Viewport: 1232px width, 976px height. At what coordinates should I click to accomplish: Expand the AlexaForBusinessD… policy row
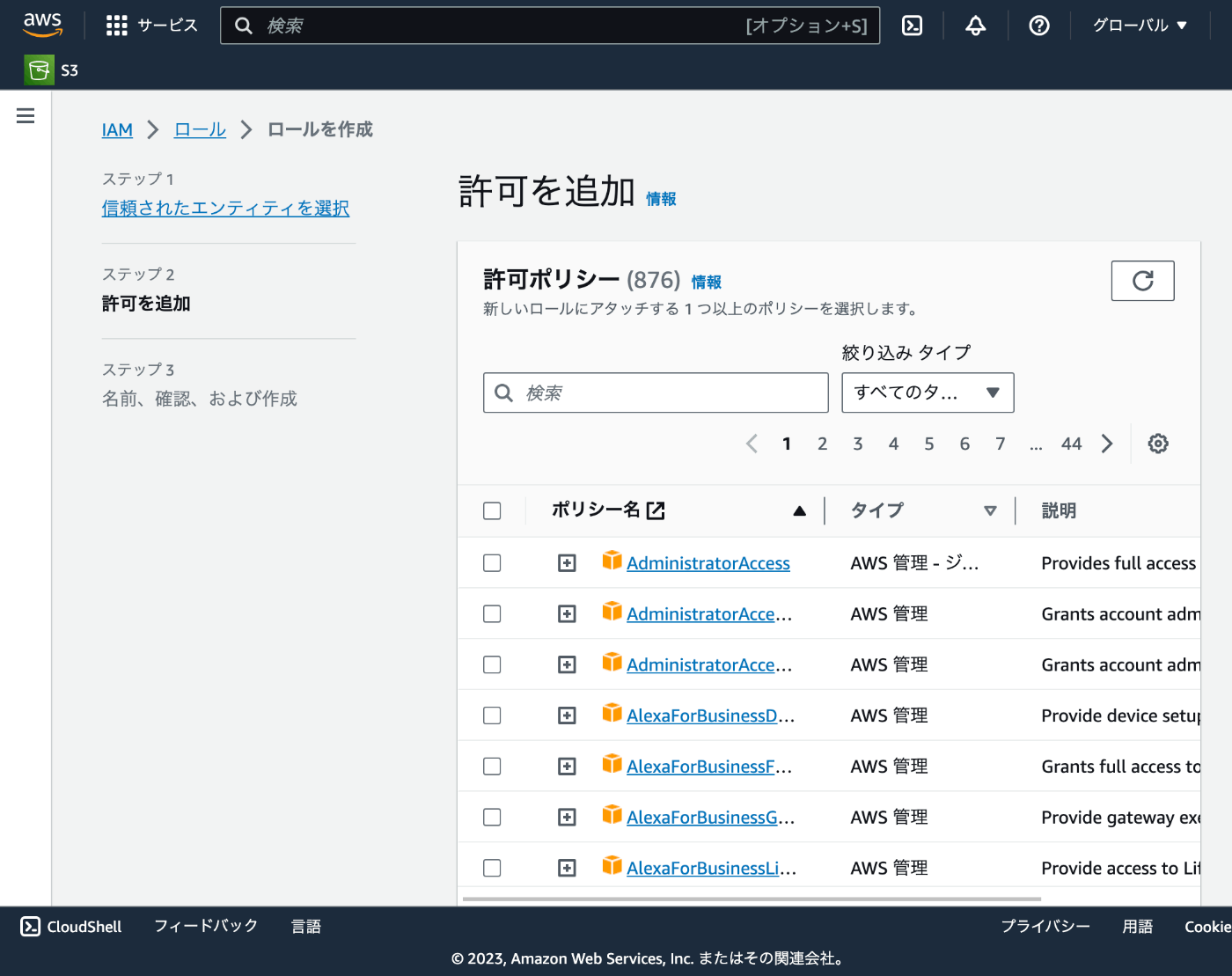[x=567, y=715]
